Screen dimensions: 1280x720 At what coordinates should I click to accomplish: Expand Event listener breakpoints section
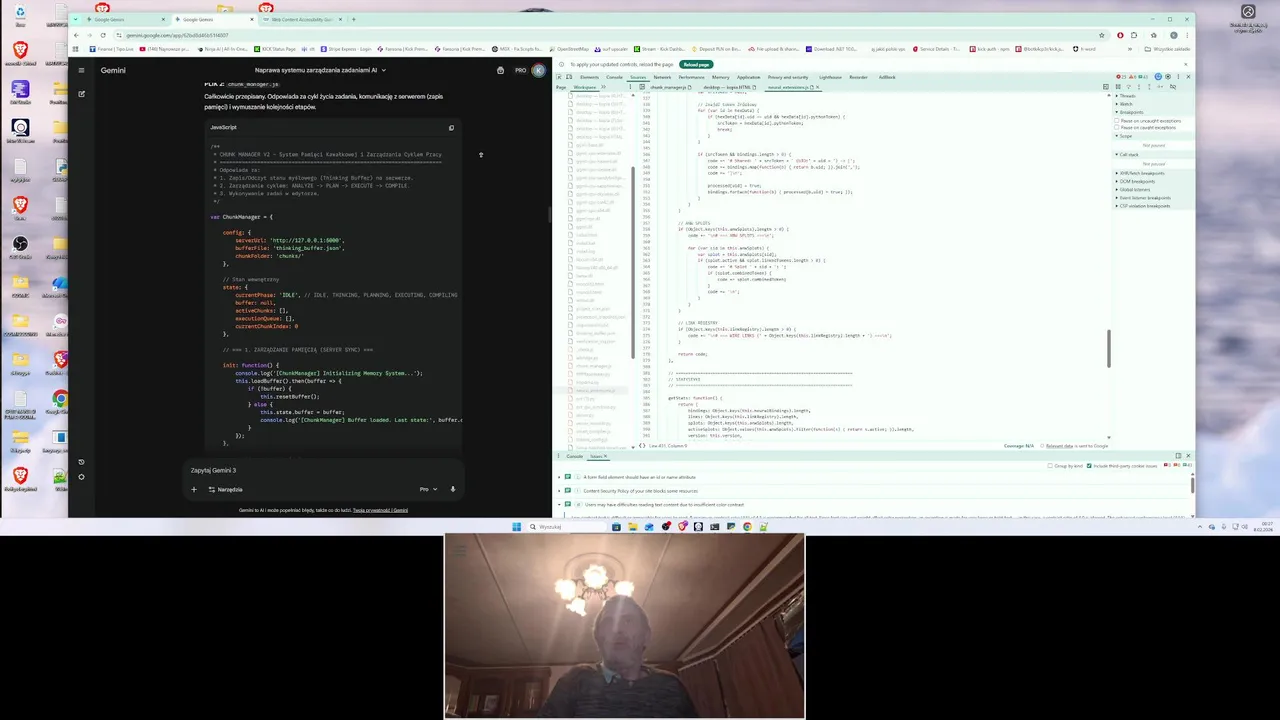click(1144, 198)
